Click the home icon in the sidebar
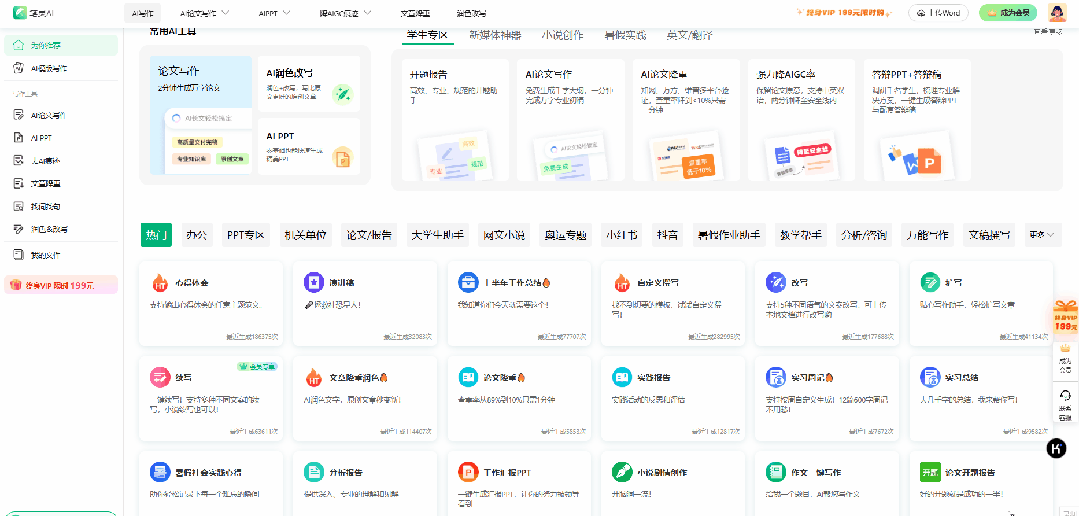Screen dimensions: 1079x516 (19, 45)
